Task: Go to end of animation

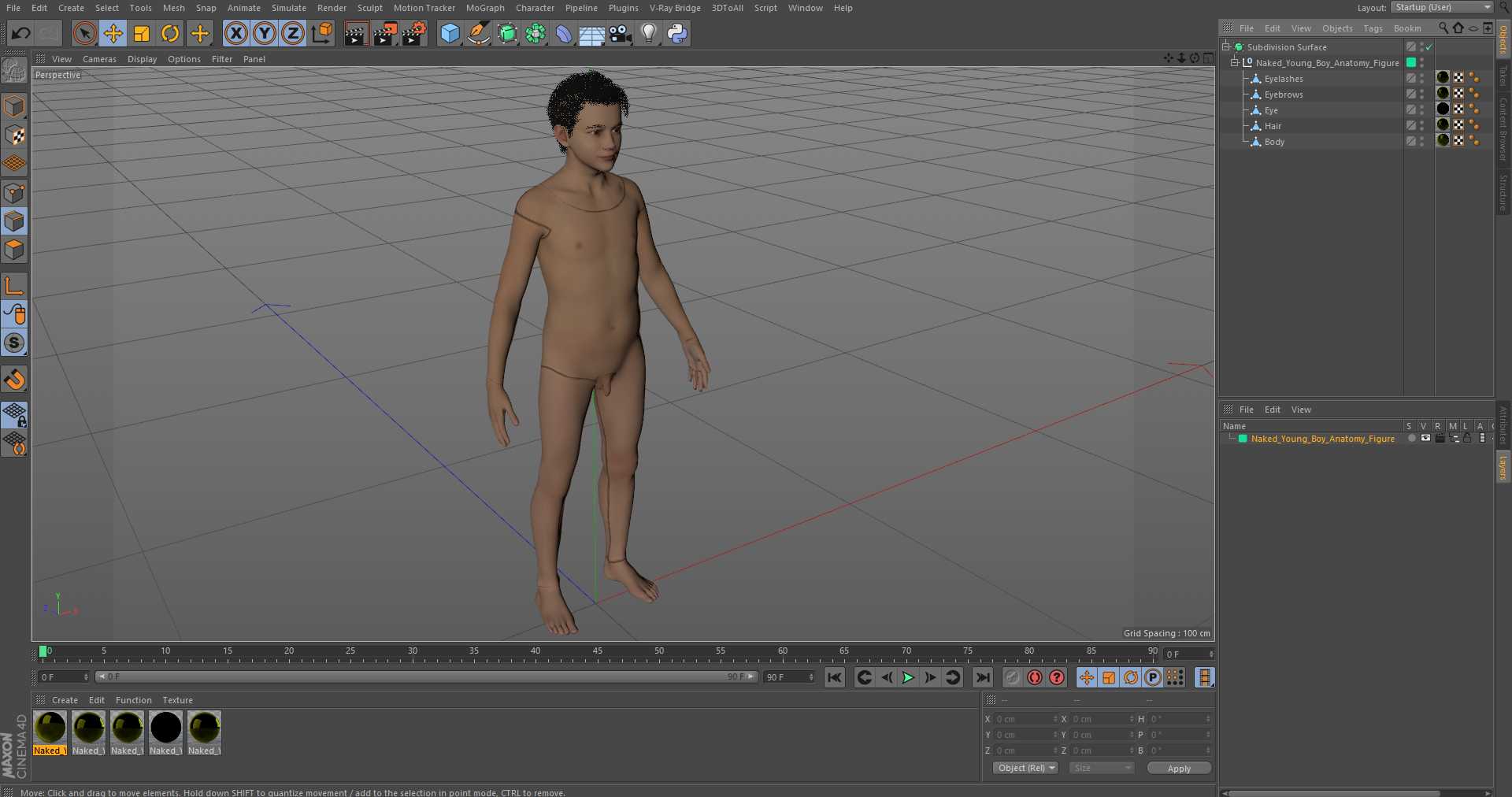Action: click(x=983, y=677)
